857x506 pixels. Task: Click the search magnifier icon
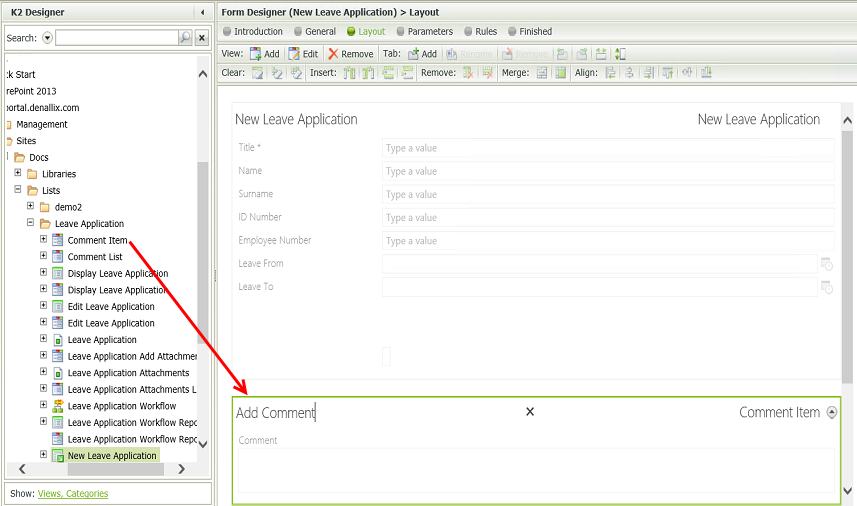click(x=185, y=38)
